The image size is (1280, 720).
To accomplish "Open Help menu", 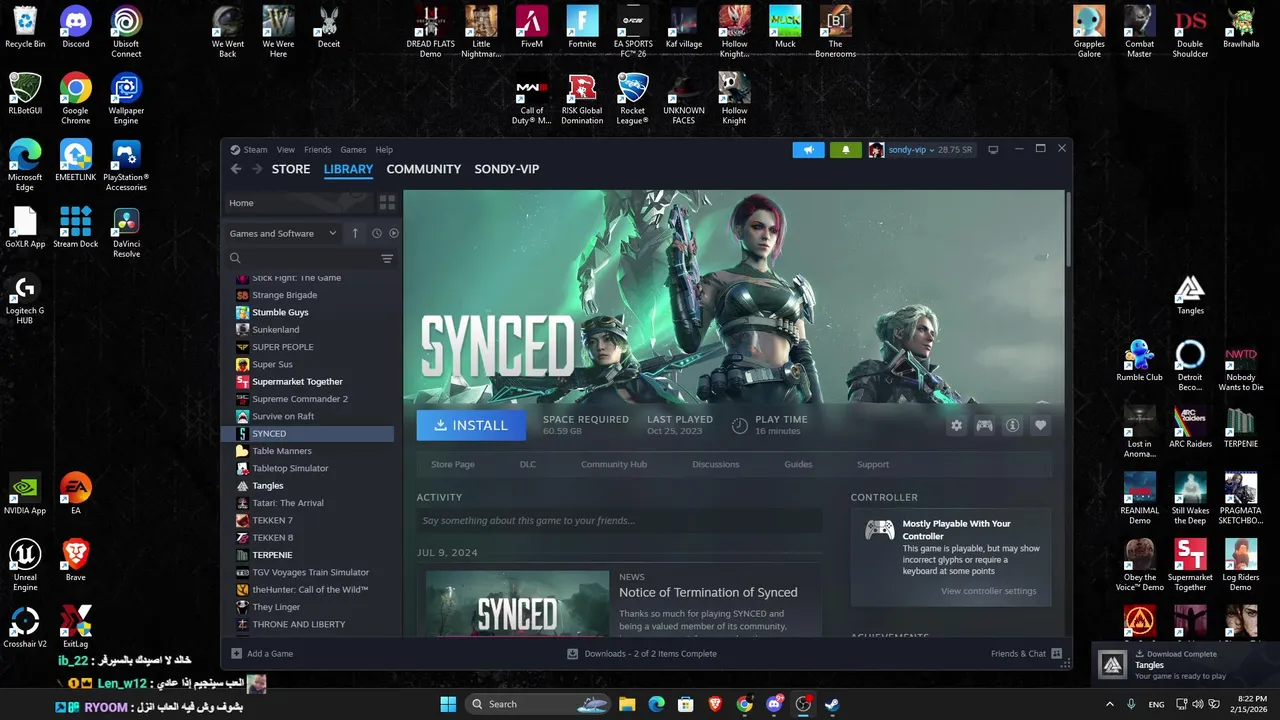I will point(384,150).
